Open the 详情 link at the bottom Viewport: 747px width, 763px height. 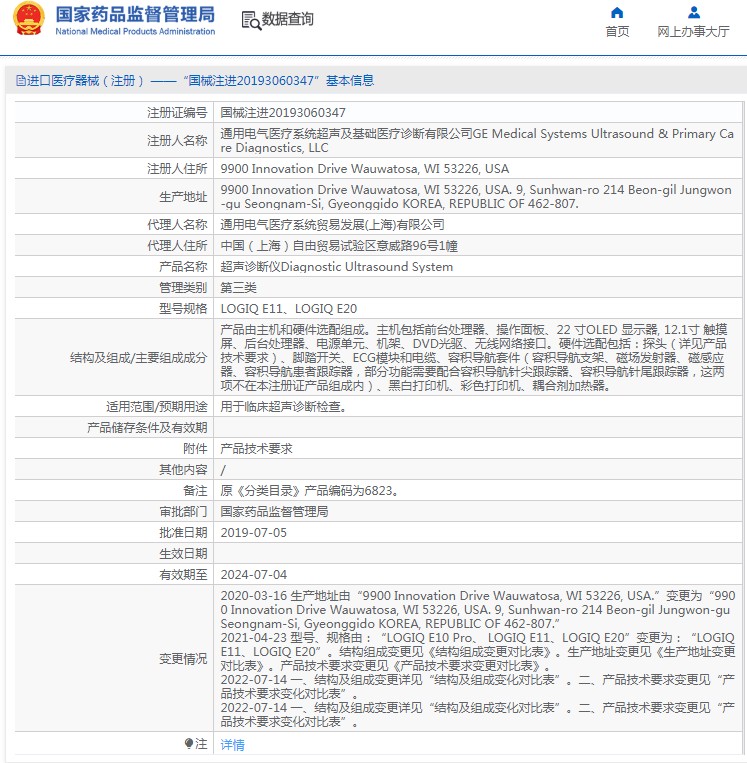pyautogui.click(x=232, y=745)
